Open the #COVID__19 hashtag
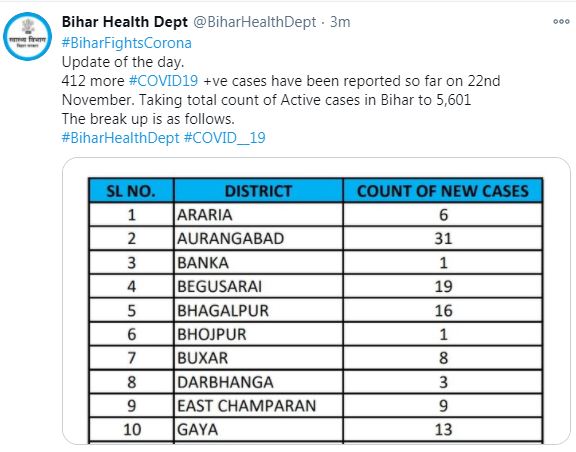This screenshot has width=576, height=452. 224,138
